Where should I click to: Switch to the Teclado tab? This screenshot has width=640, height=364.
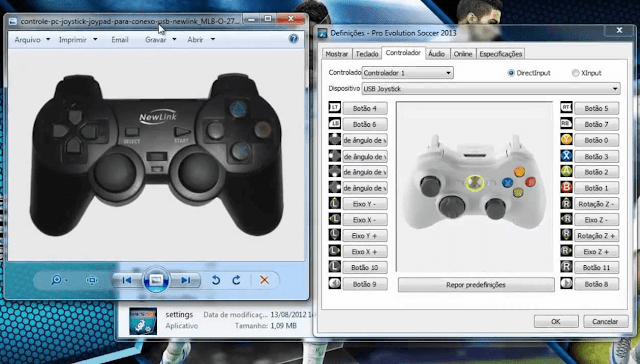point(367,54)
